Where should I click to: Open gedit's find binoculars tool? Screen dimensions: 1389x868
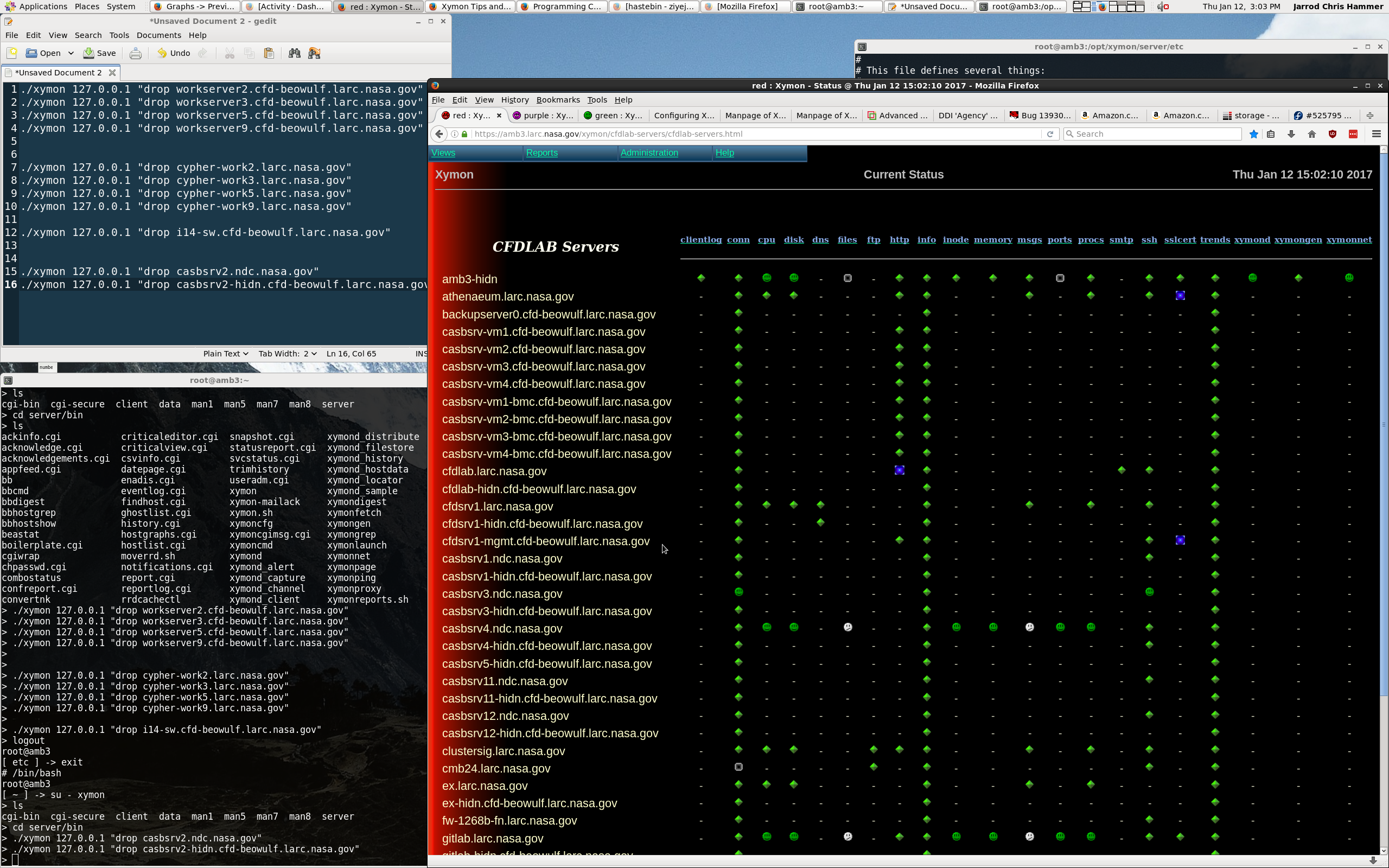(x=295, y=53)
